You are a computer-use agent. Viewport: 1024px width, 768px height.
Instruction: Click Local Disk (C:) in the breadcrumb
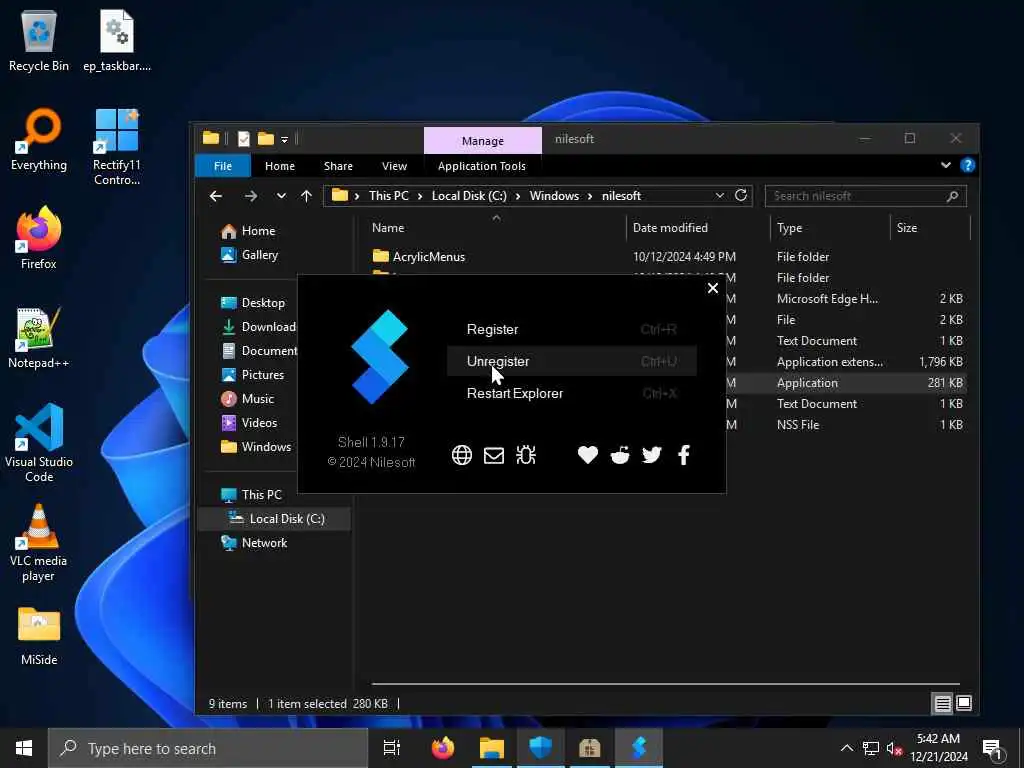469,196
